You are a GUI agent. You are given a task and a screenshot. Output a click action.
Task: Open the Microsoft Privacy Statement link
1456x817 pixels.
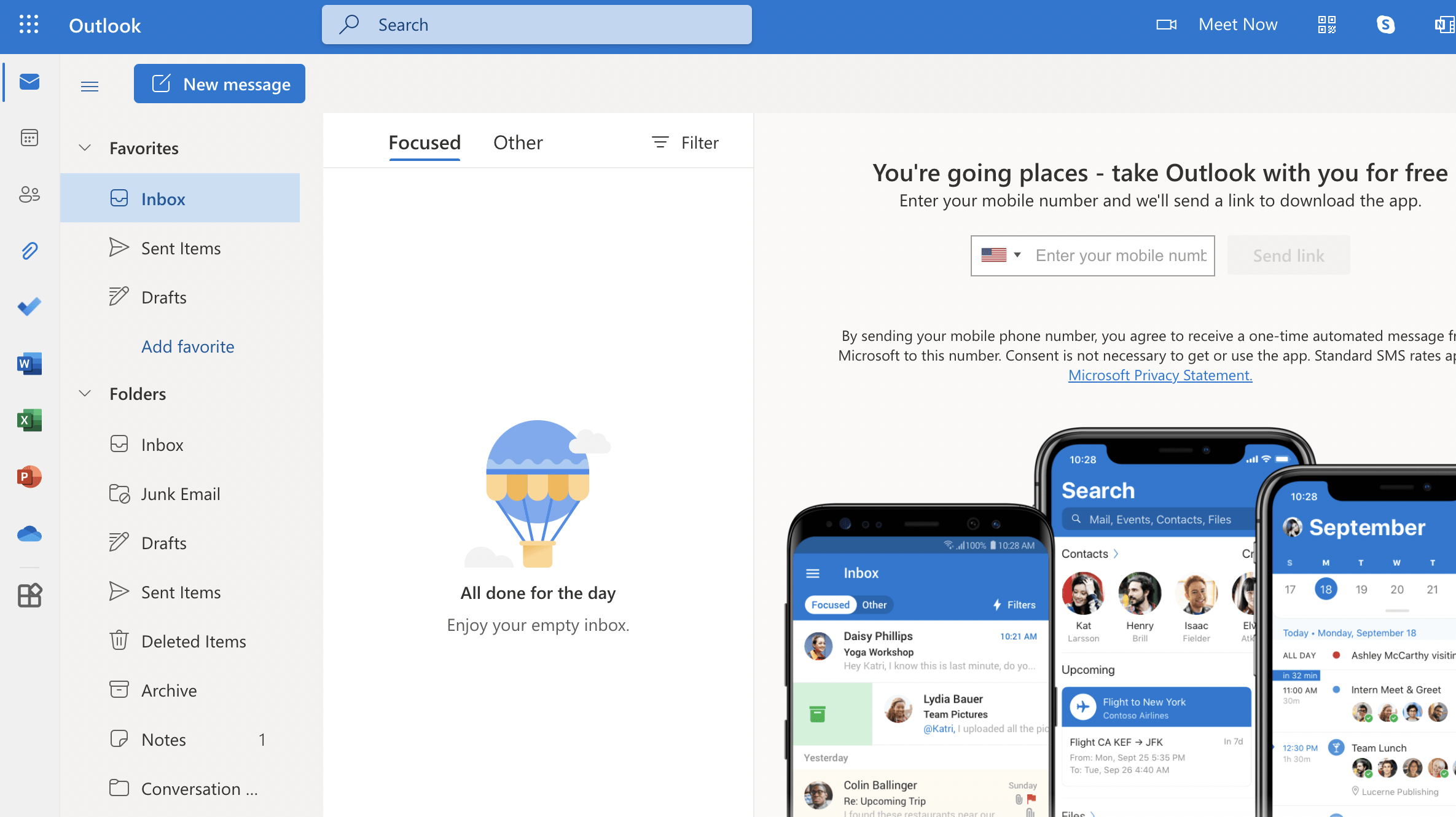point(1160,375)
